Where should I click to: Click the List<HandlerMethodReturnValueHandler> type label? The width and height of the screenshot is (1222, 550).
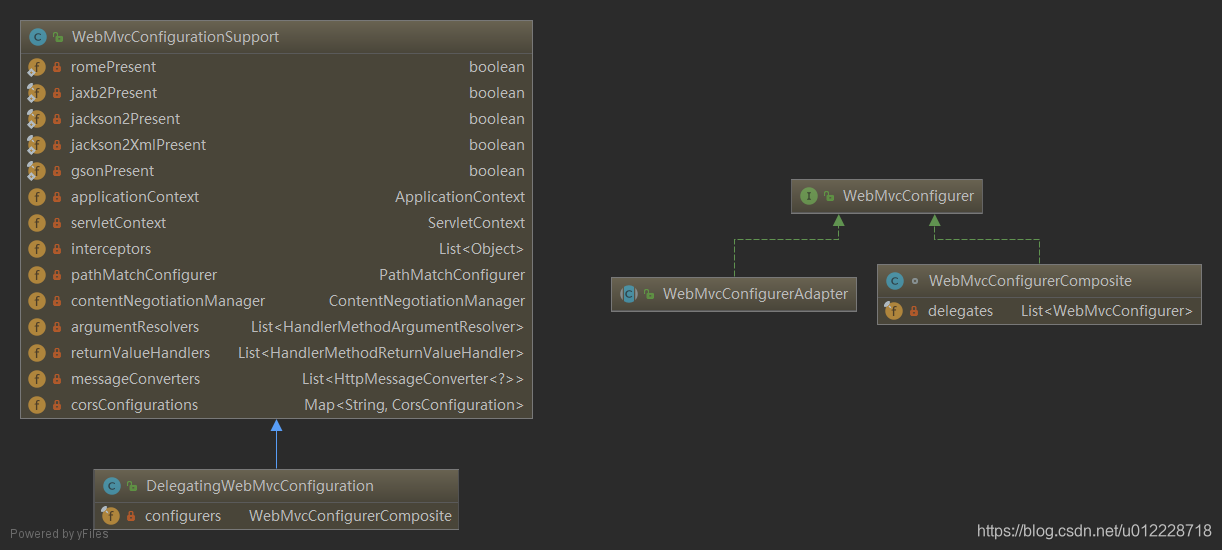tap(381, 353)
